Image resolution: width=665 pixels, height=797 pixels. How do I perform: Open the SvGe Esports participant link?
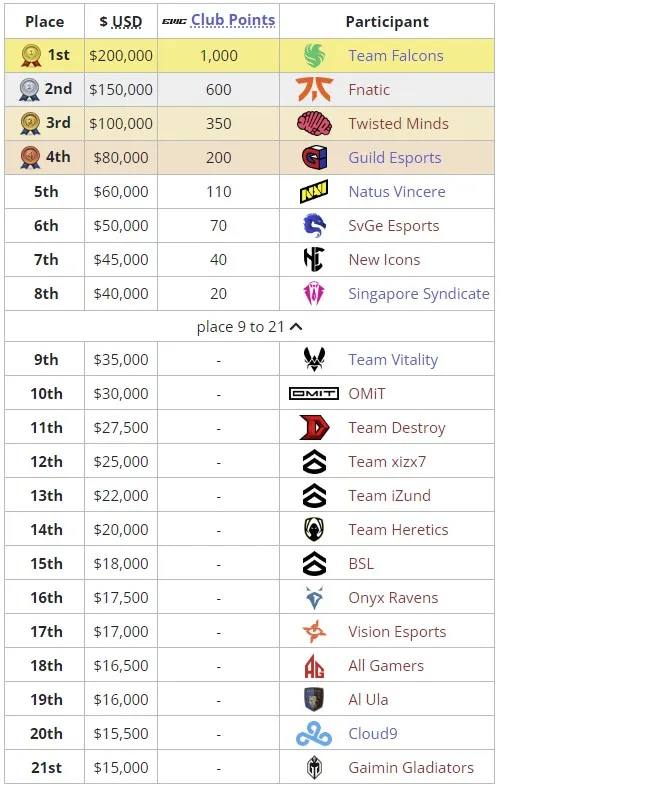(394, 226)
